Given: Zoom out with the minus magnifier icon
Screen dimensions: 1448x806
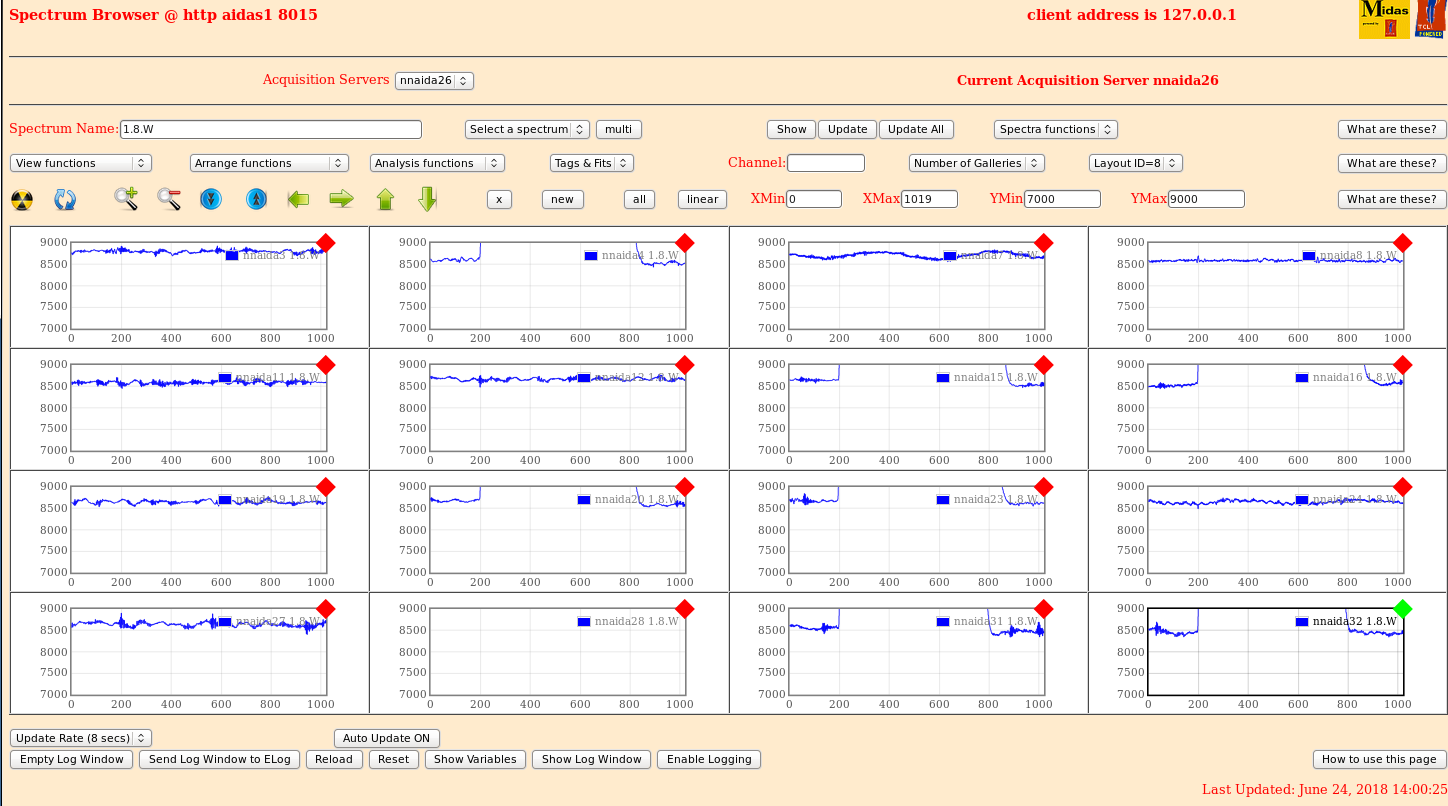Looking at the screenshot, I should pyautogui.click(x=169, y=199).
